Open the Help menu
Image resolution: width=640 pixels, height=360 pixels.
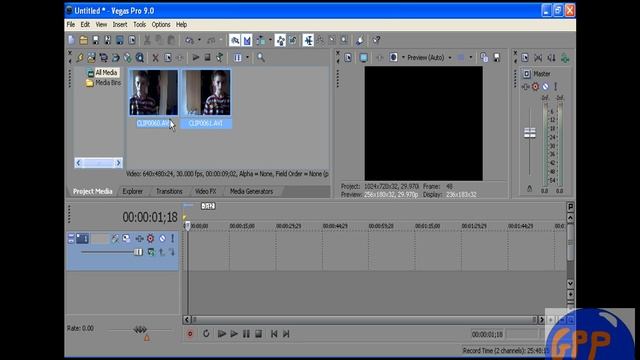(182, 24)
